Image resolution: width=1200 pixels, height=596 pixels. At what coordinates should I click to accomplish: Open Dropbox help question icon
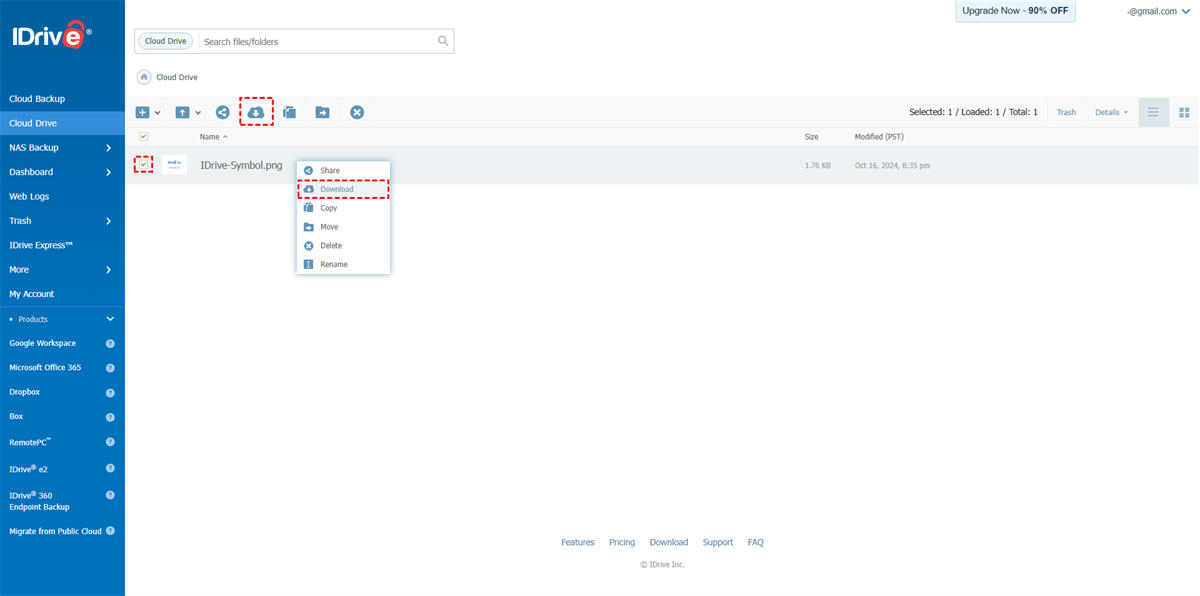click(110, 393)
